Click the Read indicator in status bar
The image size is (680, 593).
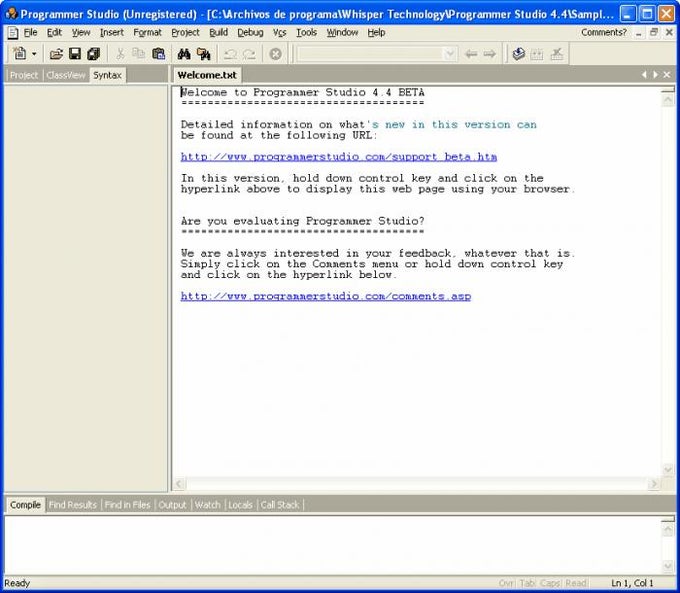pyautogui.click(x=576, y=583)
